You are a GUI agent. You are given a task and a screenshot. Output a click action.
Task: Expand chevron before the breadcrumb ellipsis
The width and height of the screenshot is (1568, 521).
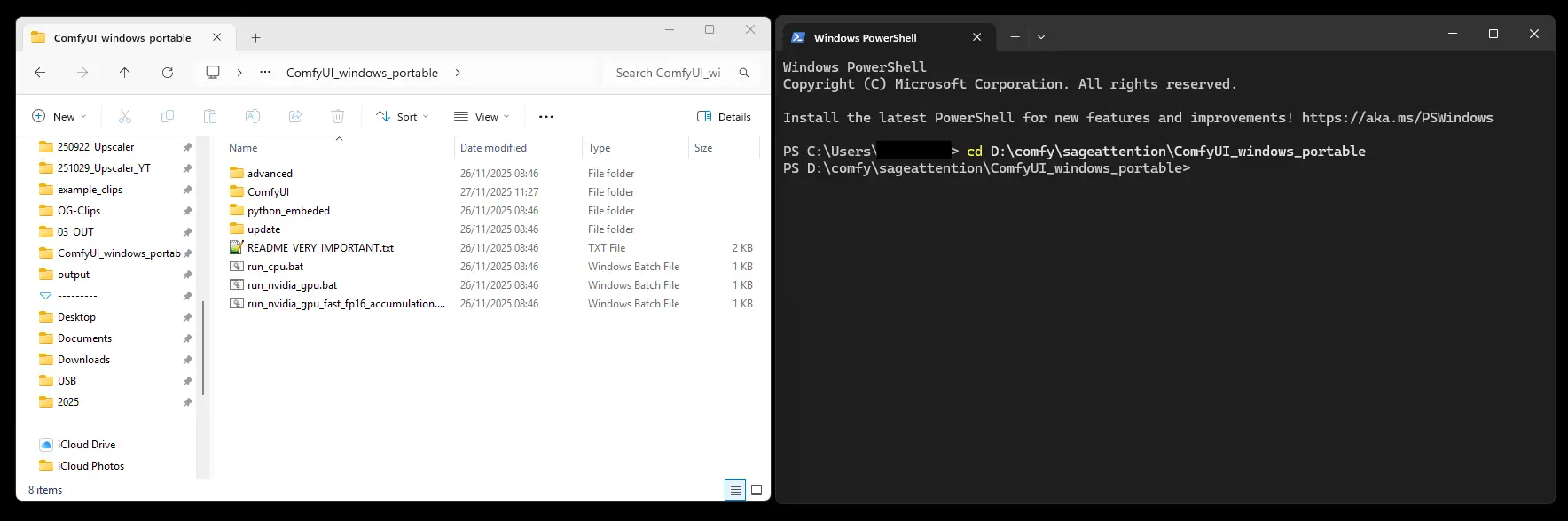(239, 73)
